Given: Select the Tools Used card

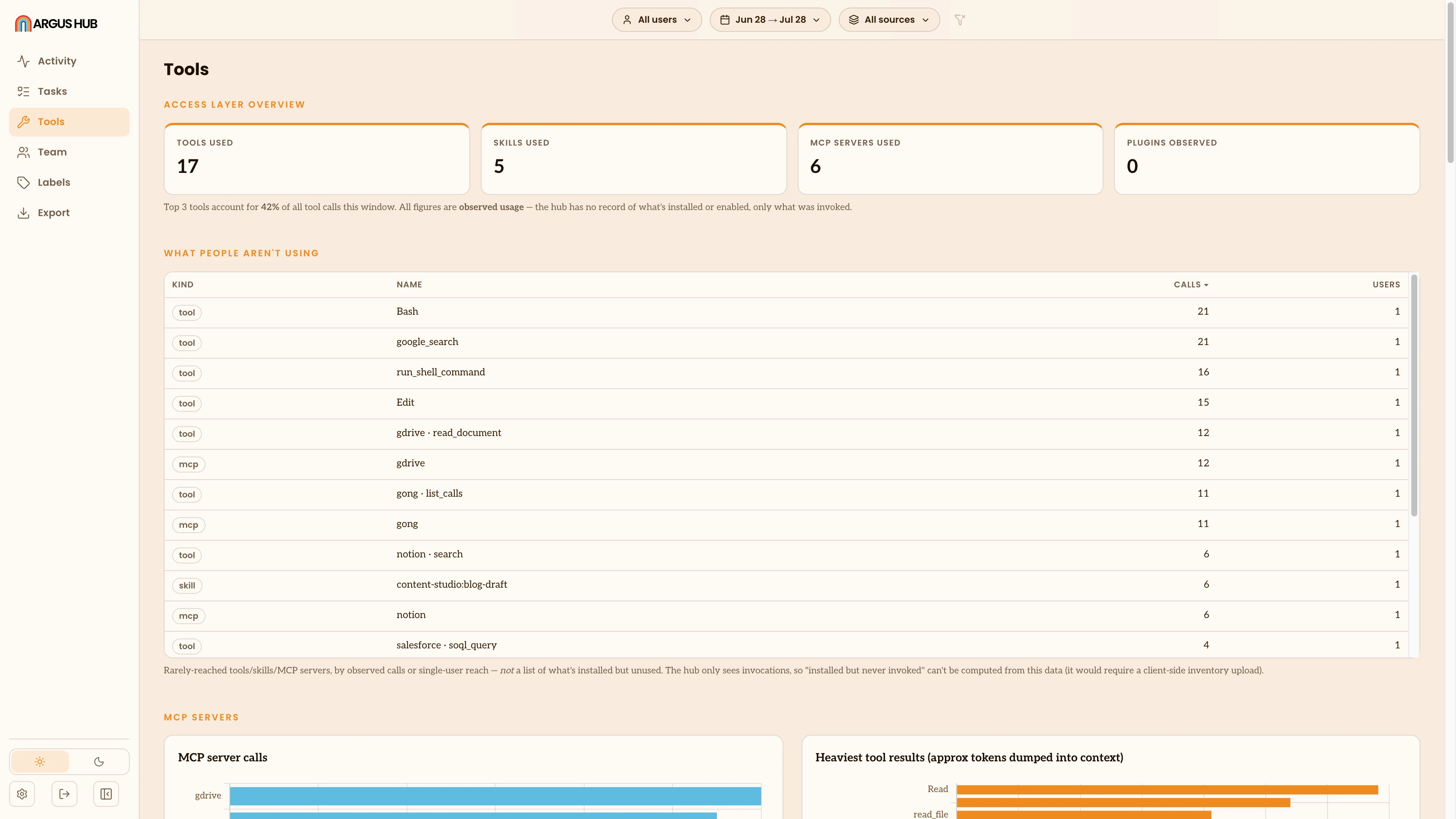Looking at the screenshot, I should pos(317,159).
